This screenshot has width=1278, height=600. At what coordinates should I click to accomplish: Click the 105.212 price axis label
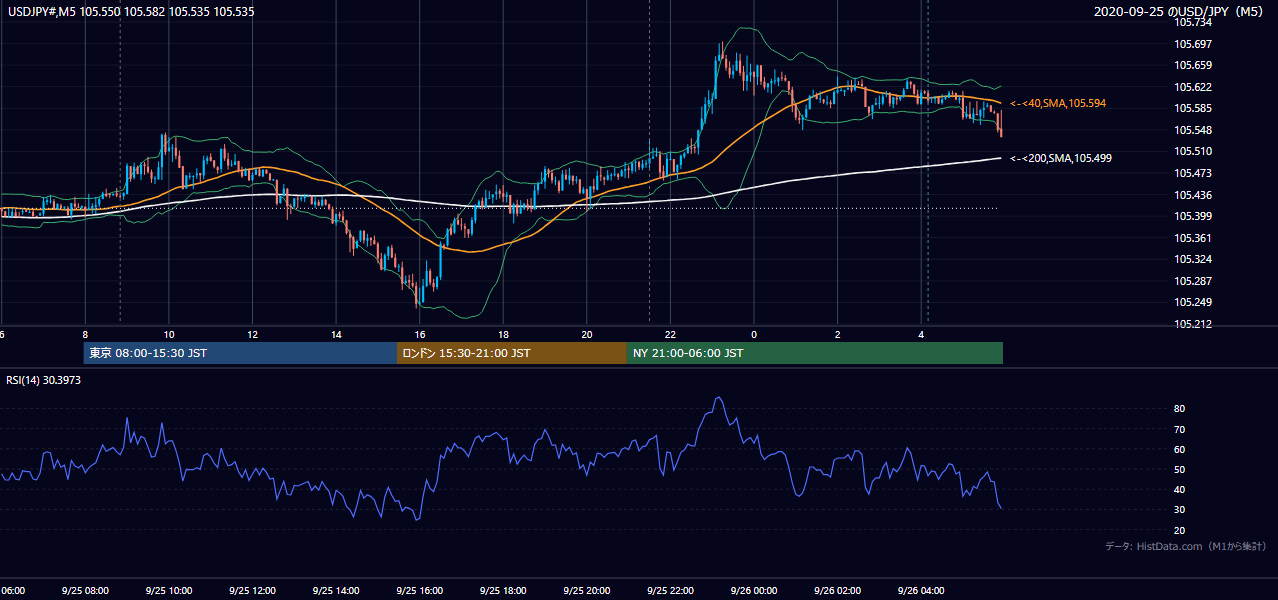[x=1194, y=324]
